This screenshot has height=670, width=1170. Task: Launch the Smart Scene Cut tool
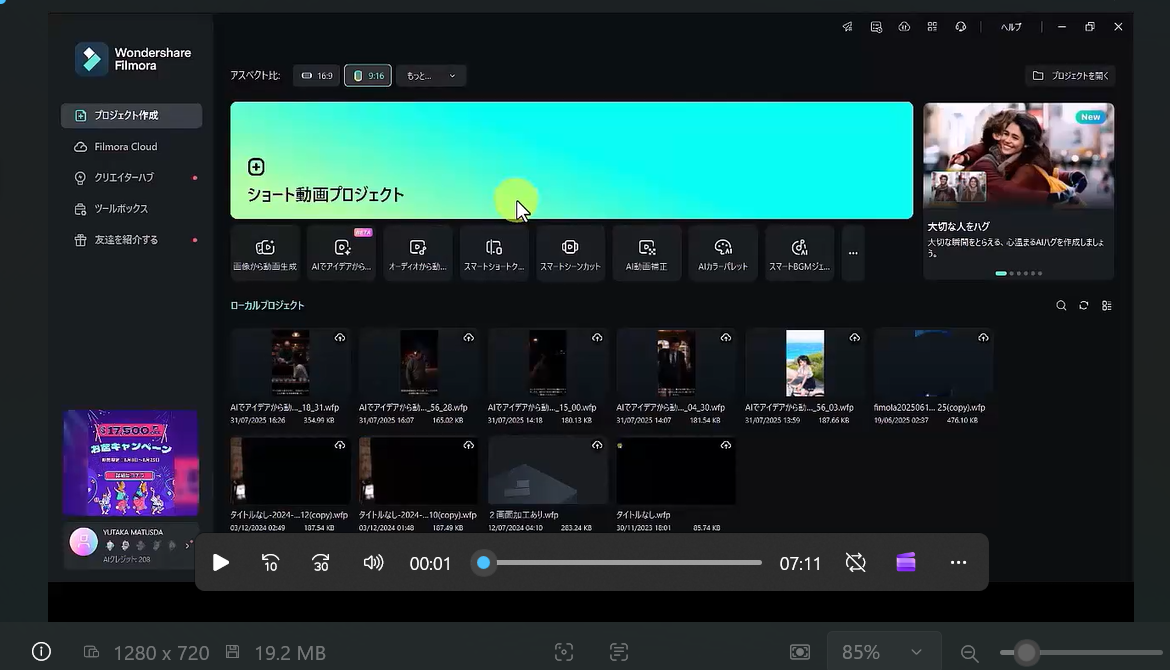coord(570,254)
